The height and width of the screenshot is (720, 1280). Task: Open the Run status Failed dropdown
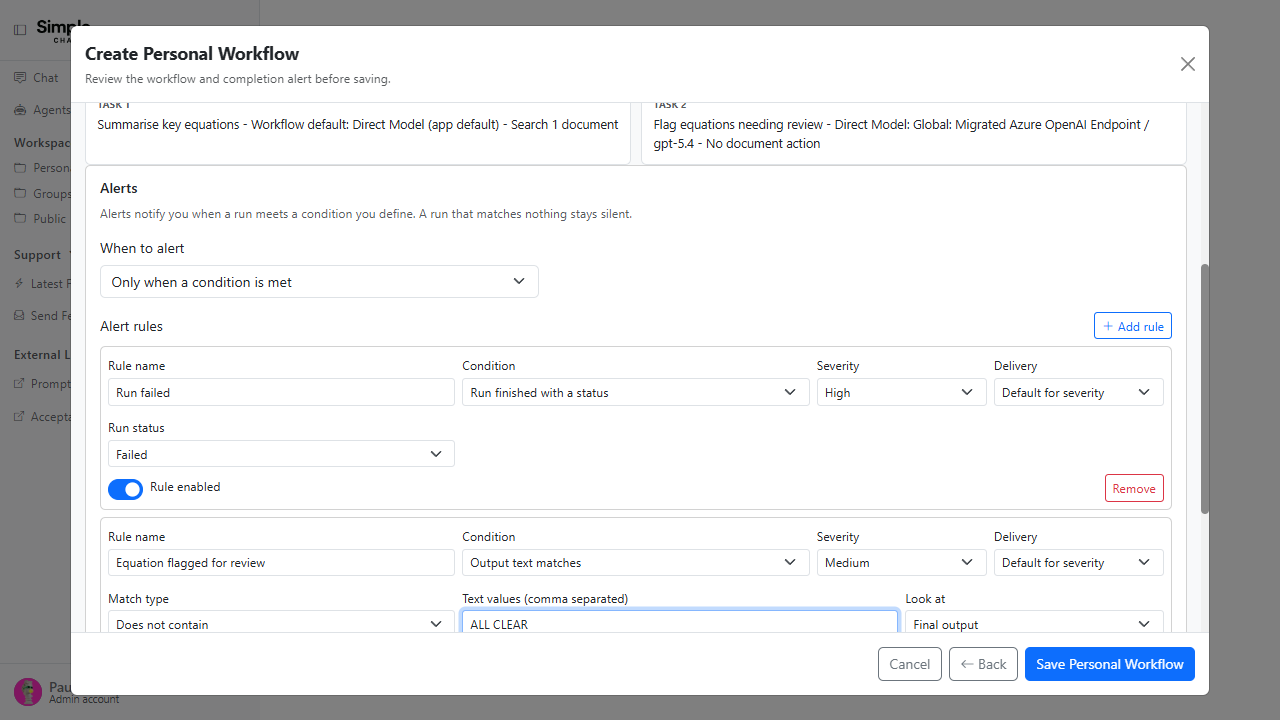pos(281,454)
